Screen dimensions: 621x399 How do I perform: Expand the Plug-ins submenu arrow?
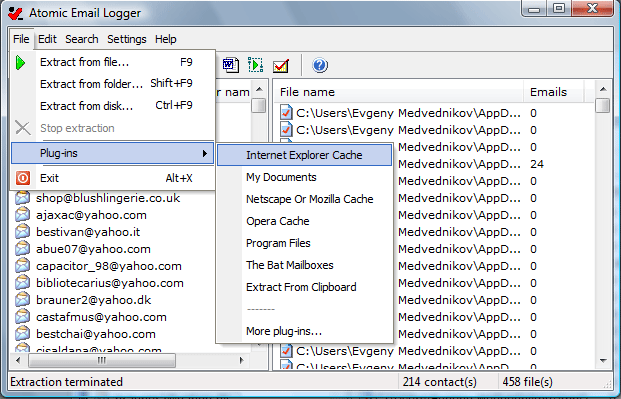pos(204,153)
